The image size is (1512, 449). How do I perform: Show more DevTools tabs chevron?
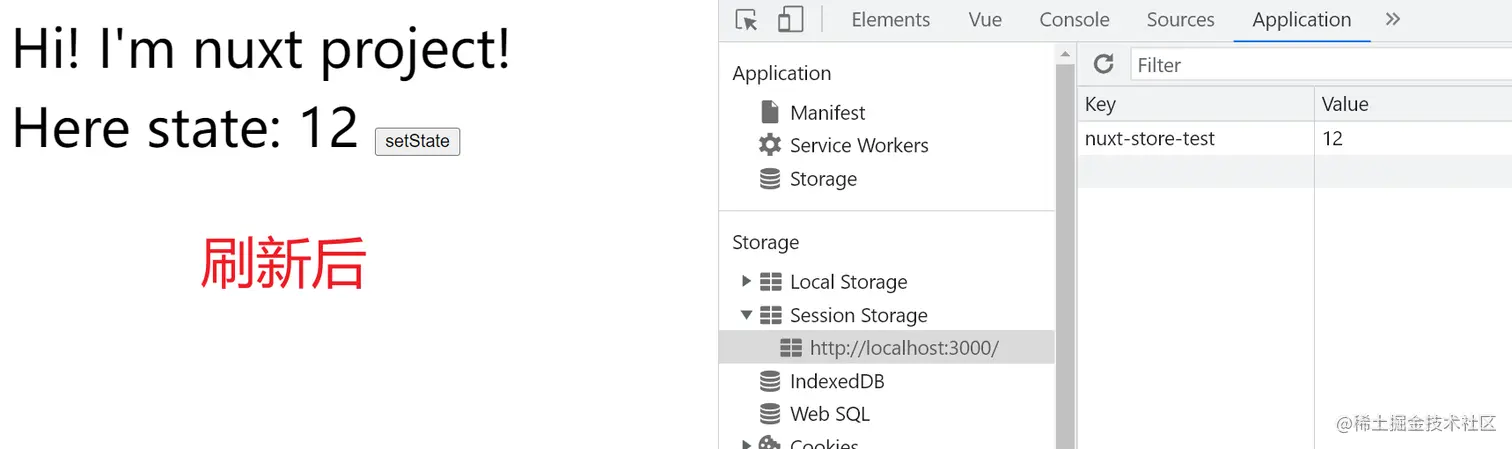1393,20
